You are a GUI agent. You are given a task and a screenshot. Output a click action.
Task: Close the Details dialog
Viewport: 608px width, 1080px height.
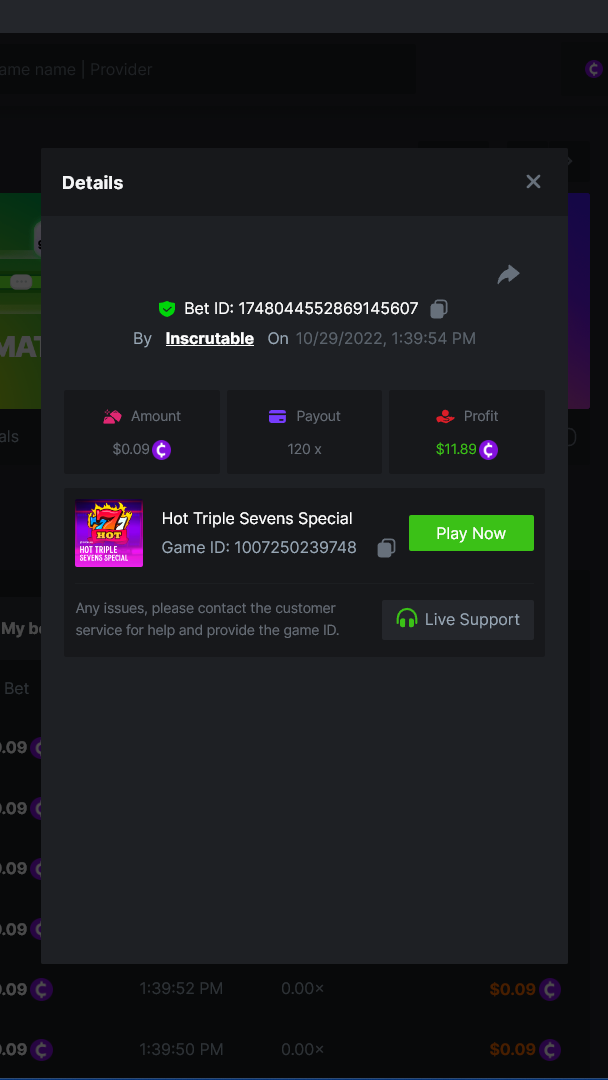[533, 182]
